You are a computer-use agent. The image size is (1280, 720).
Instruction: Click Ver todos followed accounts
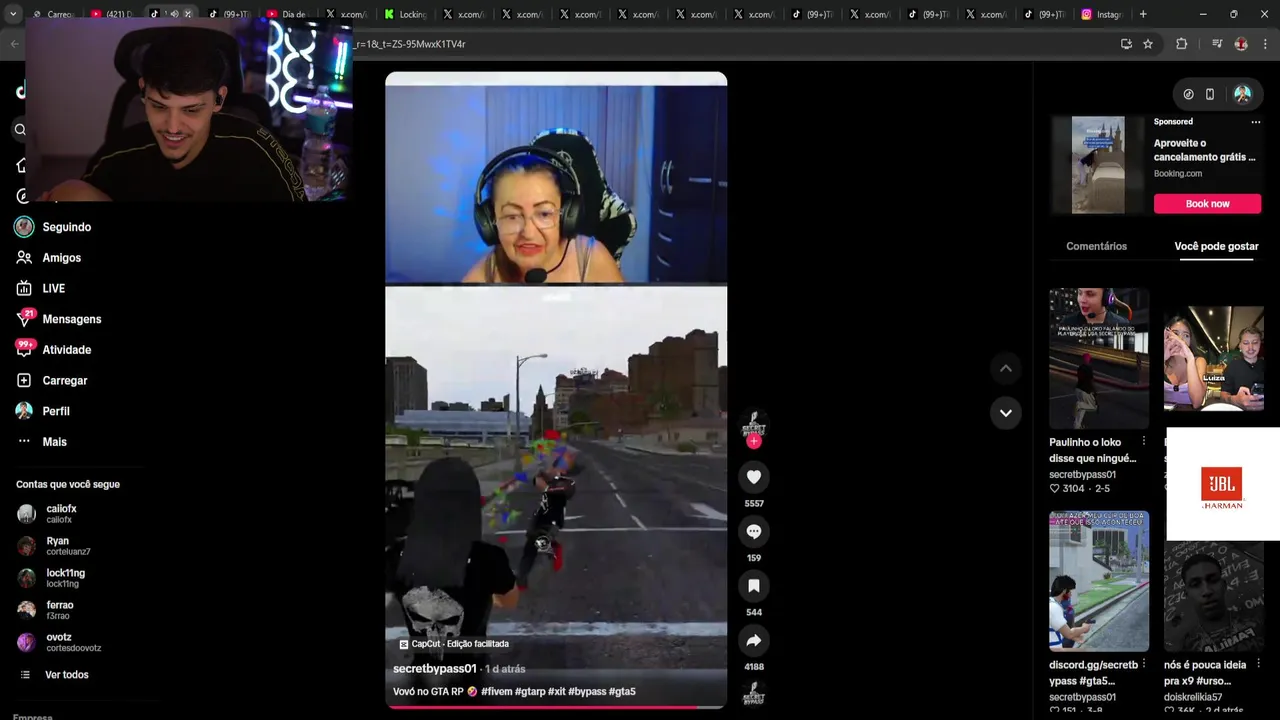[x=66, y=675]
